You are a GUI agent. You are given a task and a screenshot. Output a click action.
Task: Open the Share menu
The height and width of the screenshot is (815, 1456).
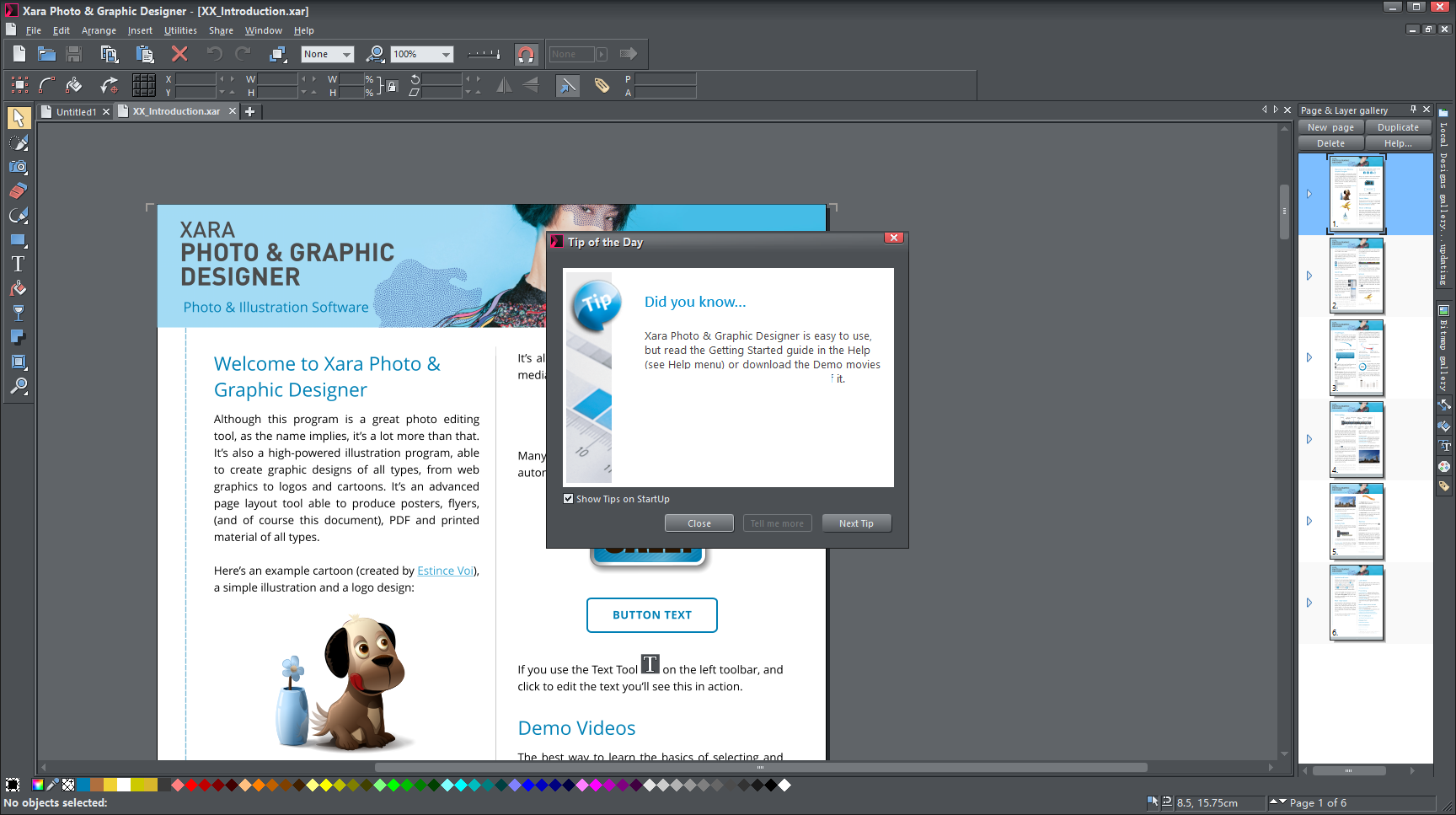point(221,30)
